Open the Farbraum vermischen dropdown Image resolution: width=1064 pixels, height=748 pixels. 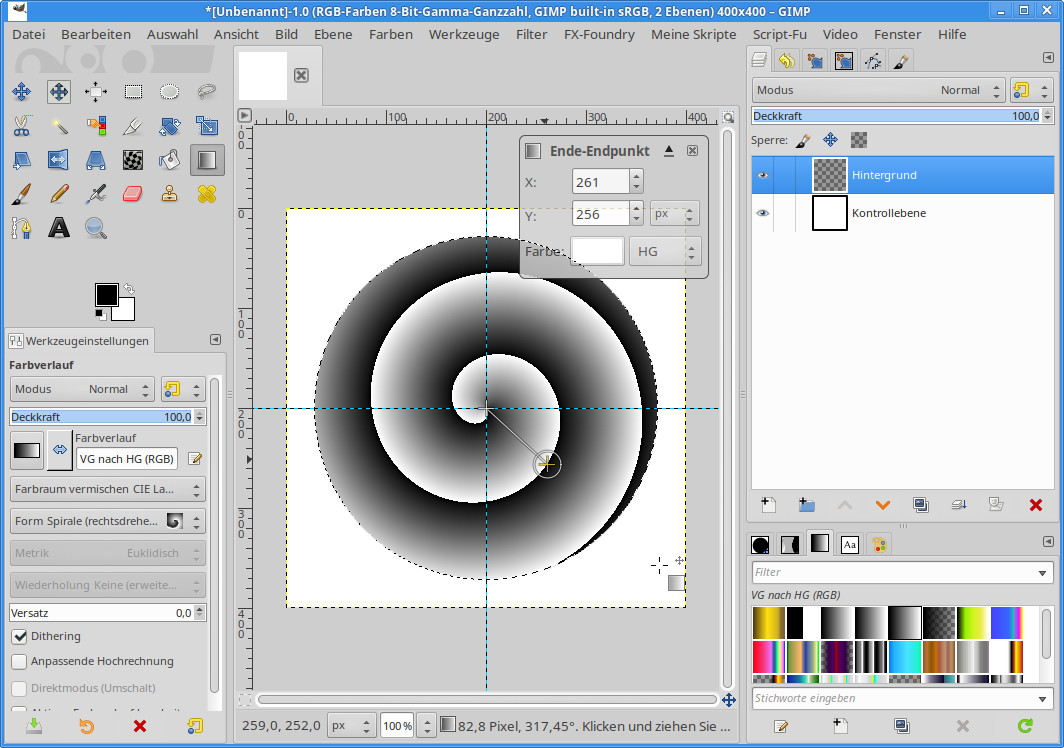tap(107, 489)
